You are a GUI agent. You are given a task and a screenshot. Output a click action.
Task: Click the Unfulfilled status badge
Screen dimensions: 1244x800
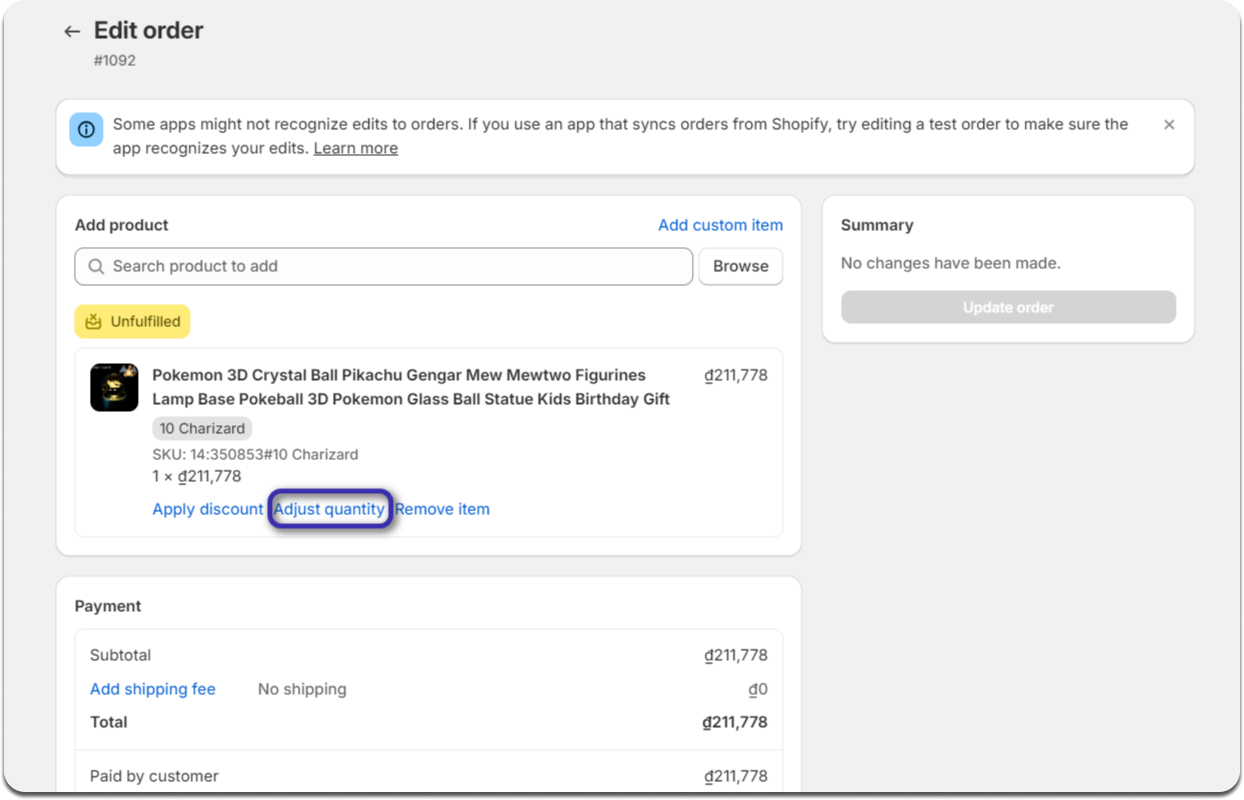[132, 322]
